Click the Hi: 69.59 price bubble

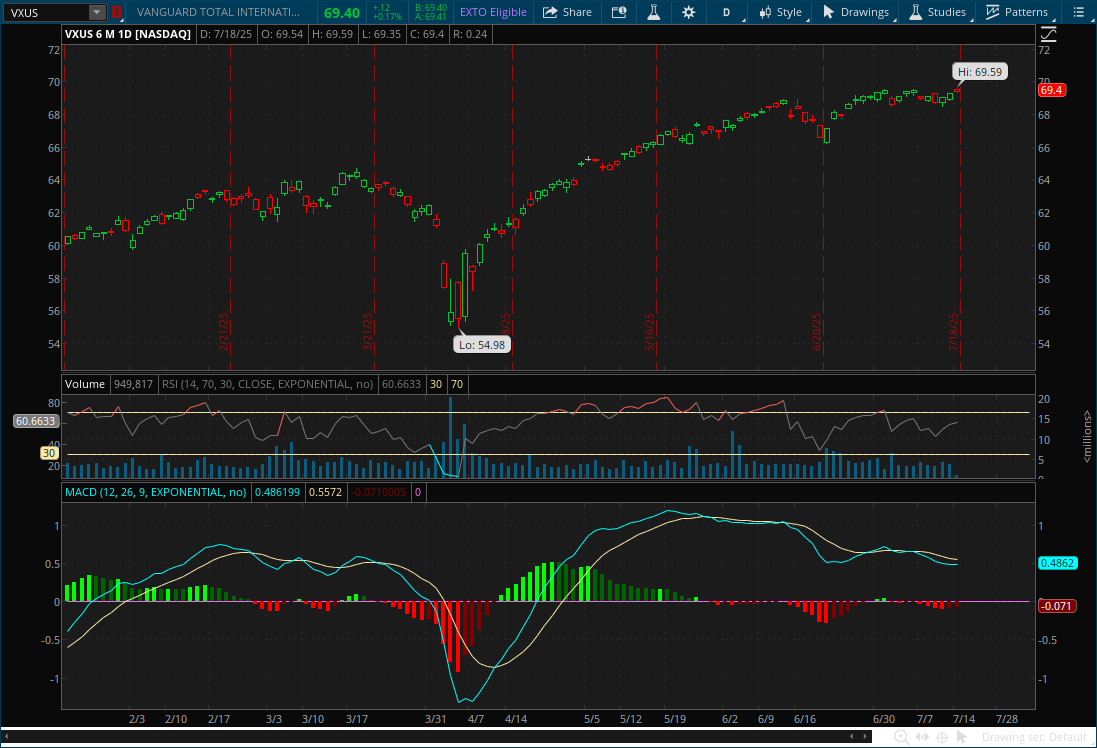point(979,71)
